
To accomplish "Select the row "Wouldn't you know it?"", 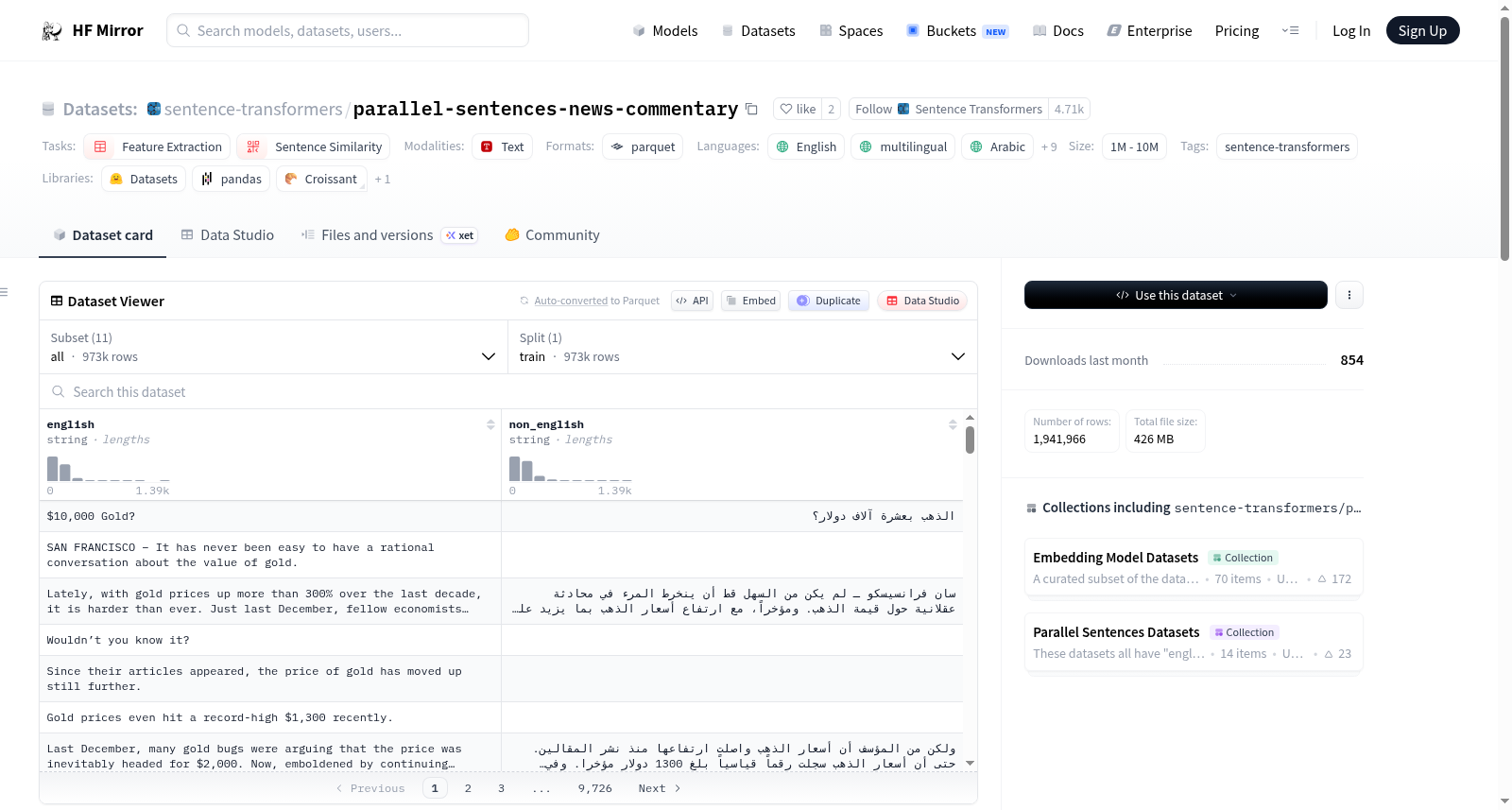I will 501,640.
